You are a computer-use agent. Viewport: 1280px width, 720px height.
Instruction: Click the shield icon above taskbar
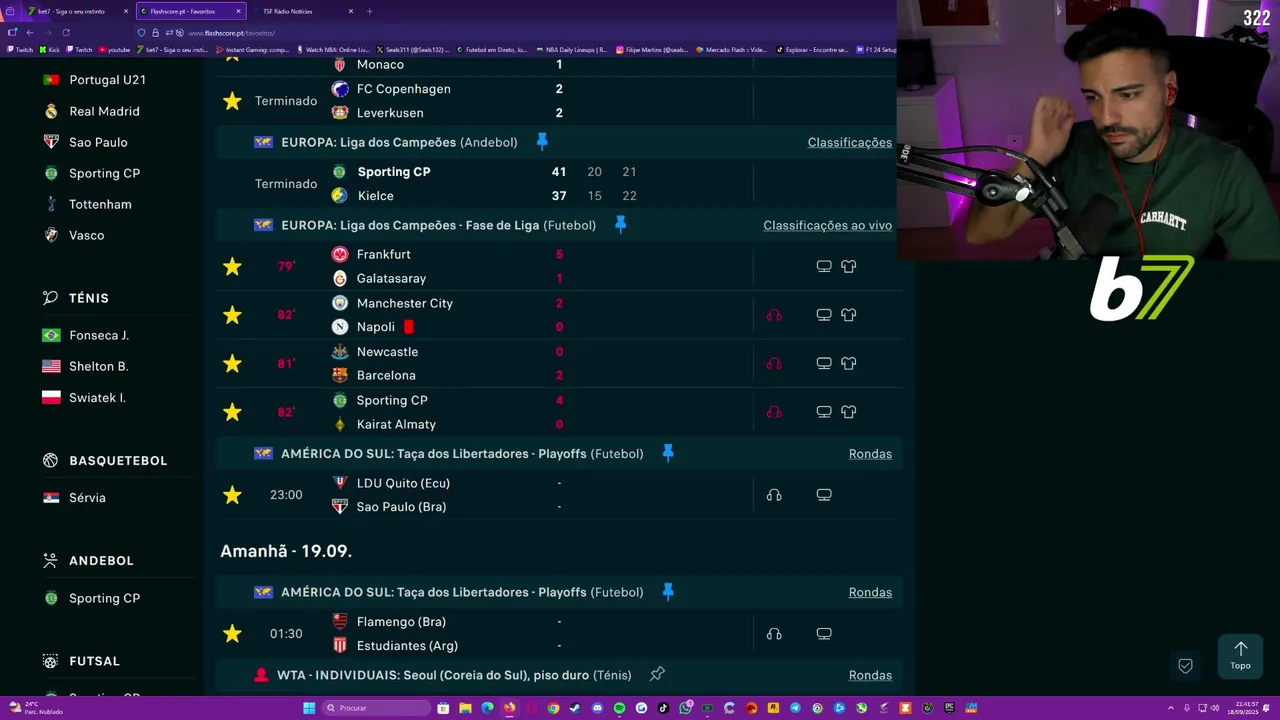(1185, 666)
